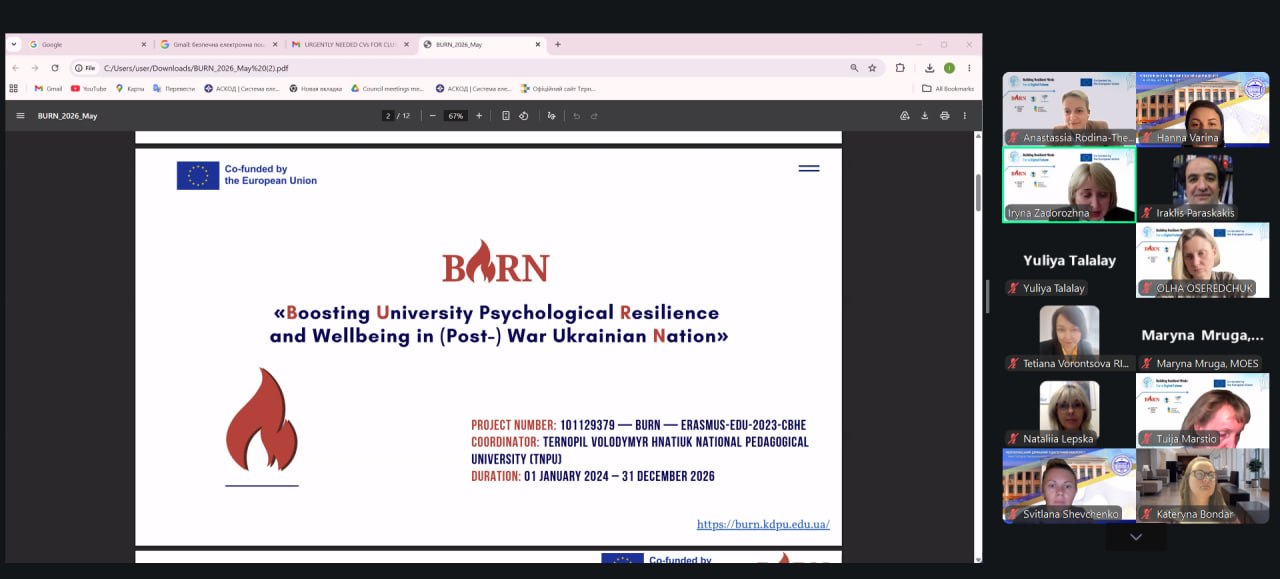Open the PDF viewer sidebar menu icon
The width and height of the screenshot is (1280, 579).
tap(20, 116)
